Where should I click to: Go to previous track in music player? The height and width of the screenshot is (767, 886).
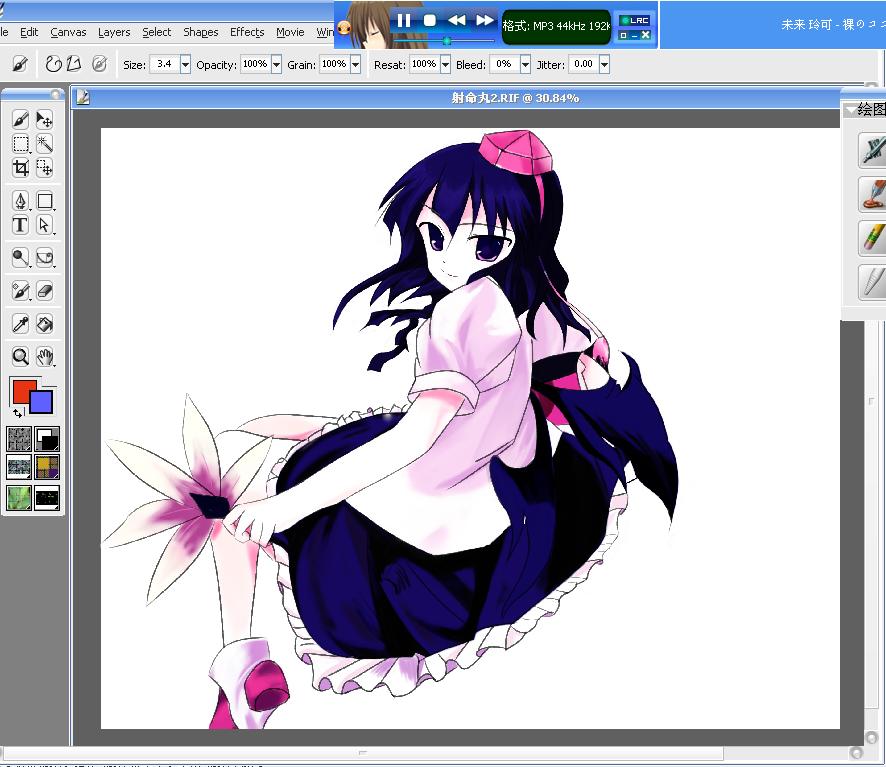pos(457,21)
